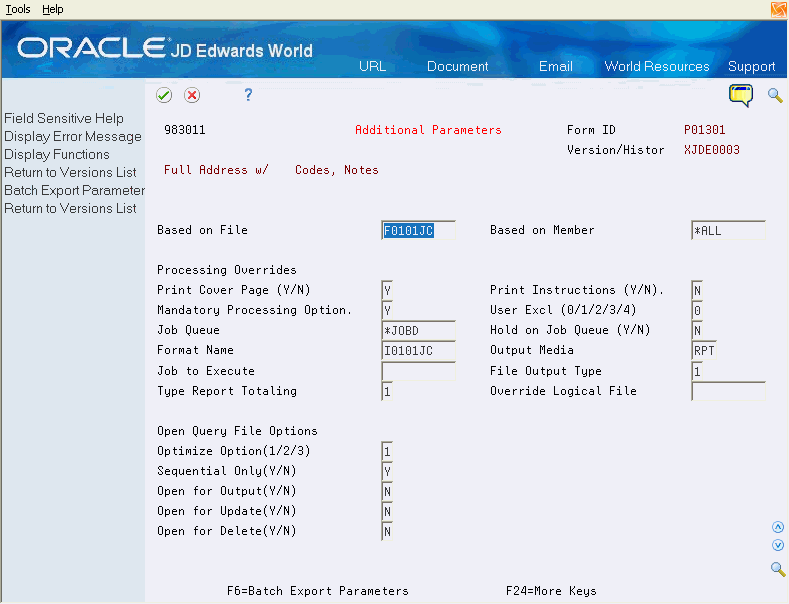Click the Based on File field
Viewport: 789px width, 604px height.
pos(418,231)
